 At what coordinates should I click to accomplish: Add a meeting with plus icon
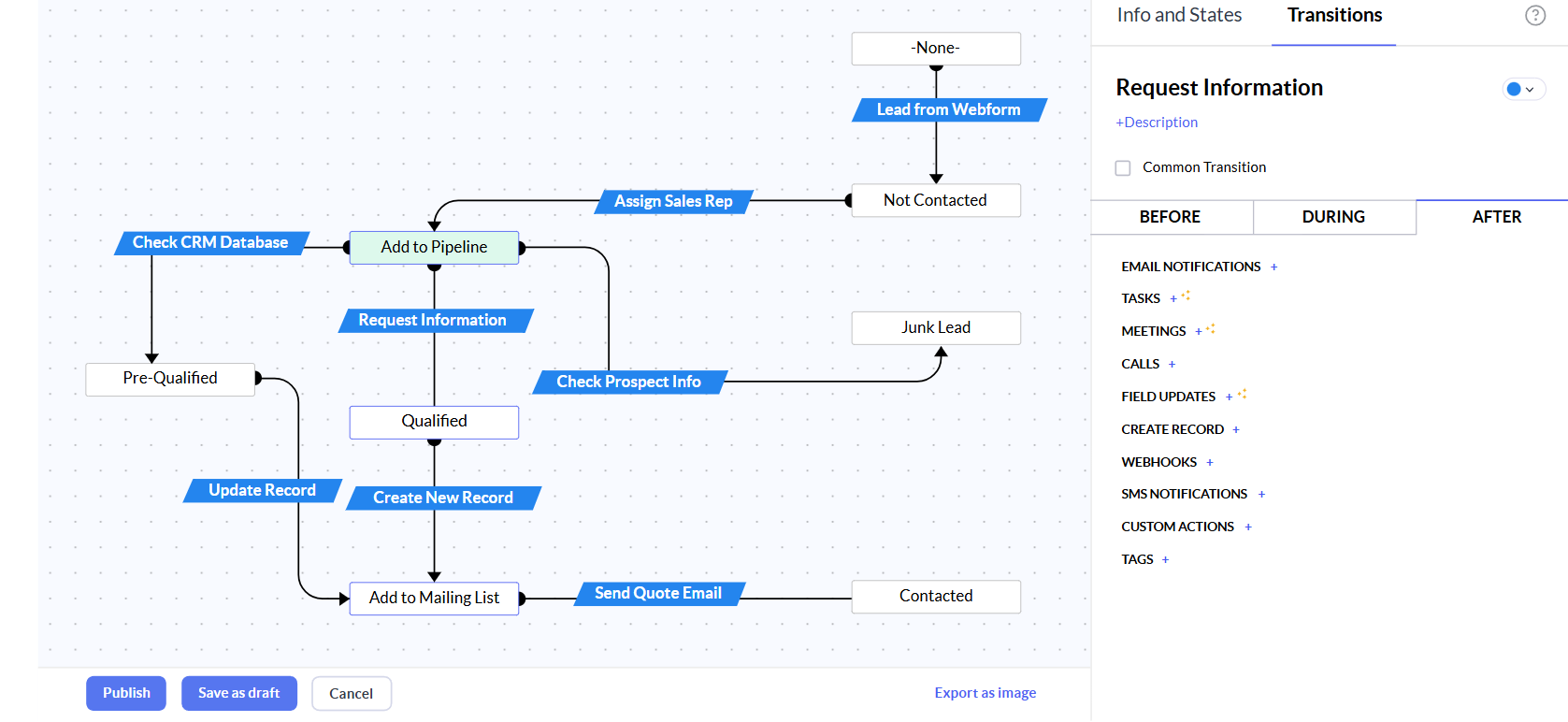pos(1199,332)
